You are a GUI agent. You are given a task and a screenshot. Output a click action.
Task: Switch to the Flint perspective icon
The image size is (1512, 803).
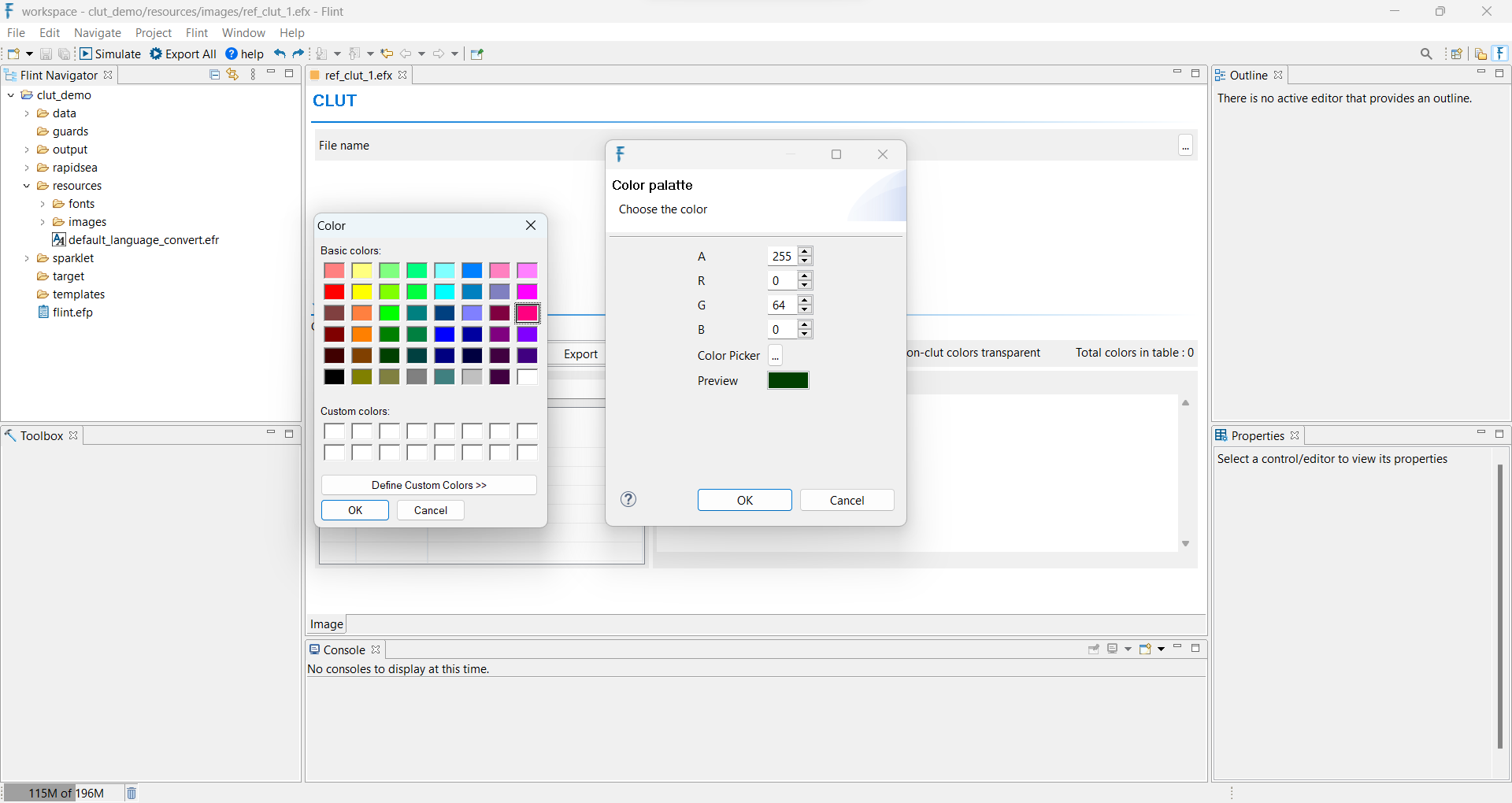pos(1501,54)
